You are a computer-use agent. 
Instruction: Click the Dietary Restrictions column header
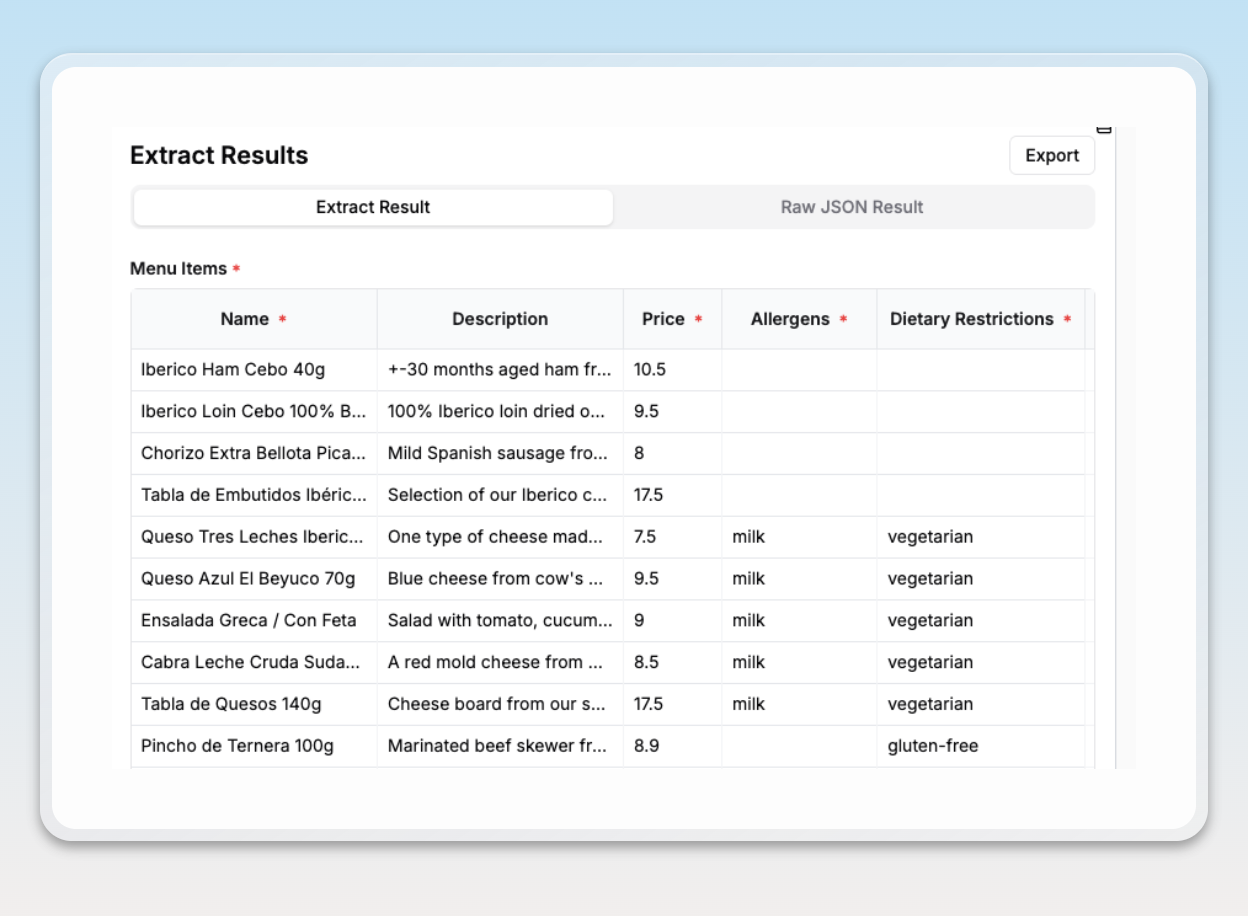coord(972,319)
